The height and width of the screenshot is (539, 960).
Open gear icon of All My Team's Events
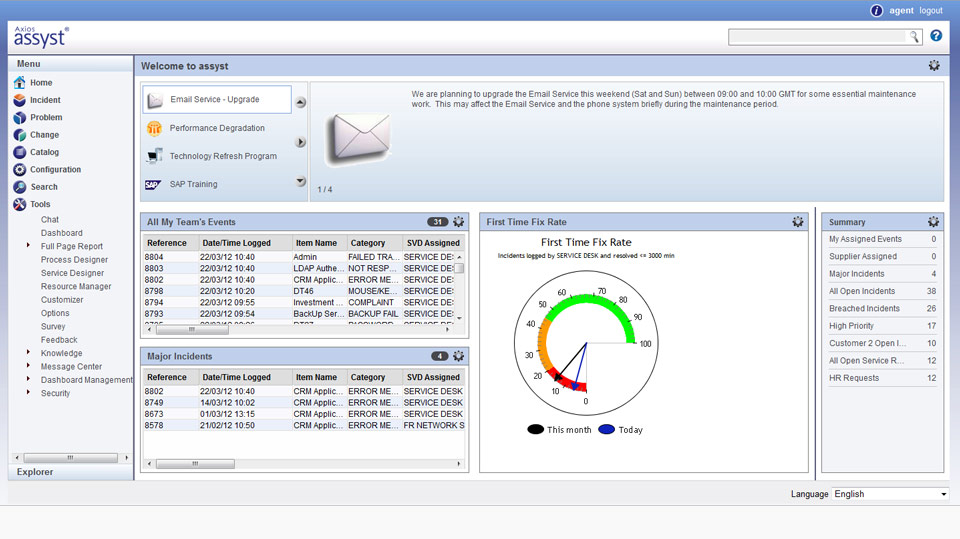coord(458,222)
